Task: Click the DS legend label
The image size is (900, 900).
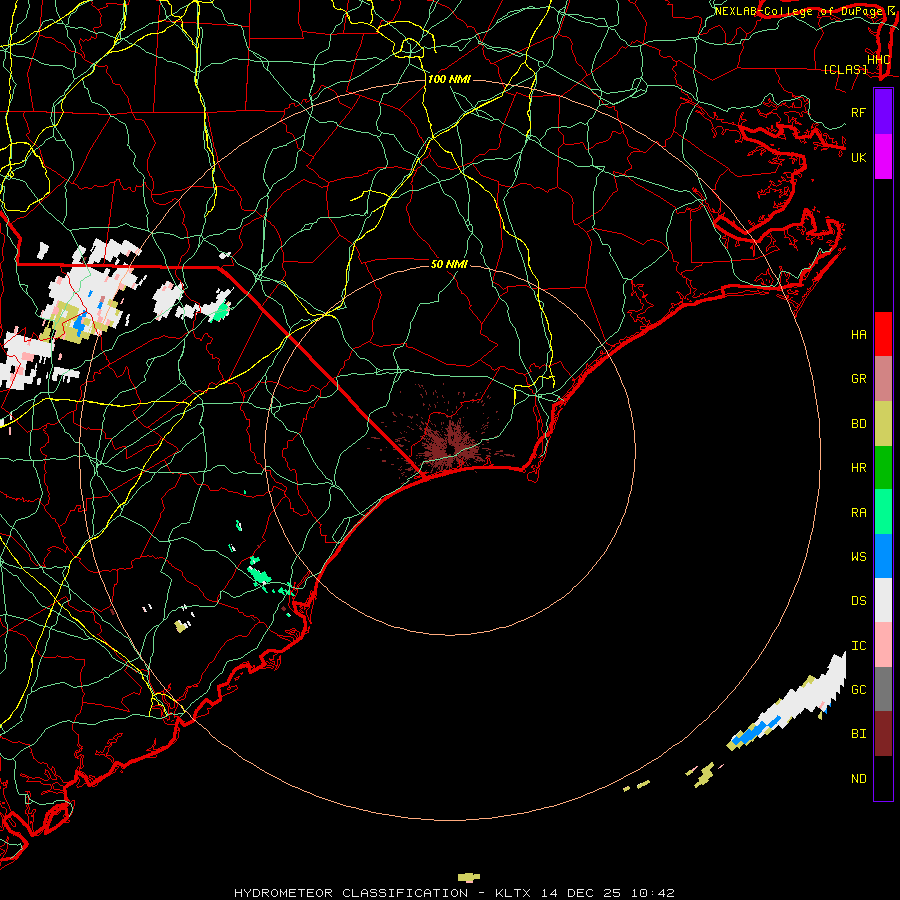Action: tap(859, 601)
